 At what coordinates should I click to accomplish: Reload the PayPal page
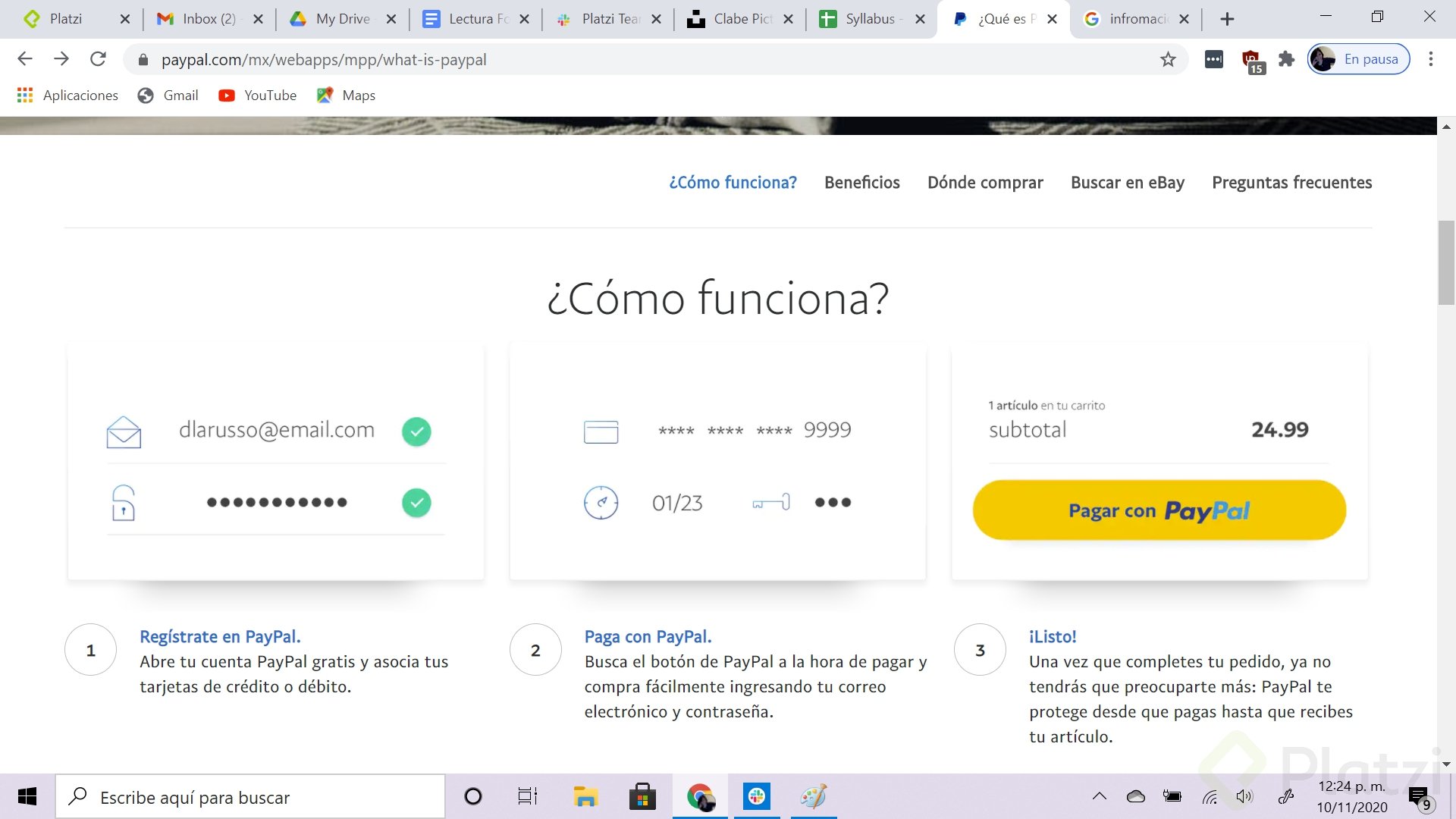point(98,59)
